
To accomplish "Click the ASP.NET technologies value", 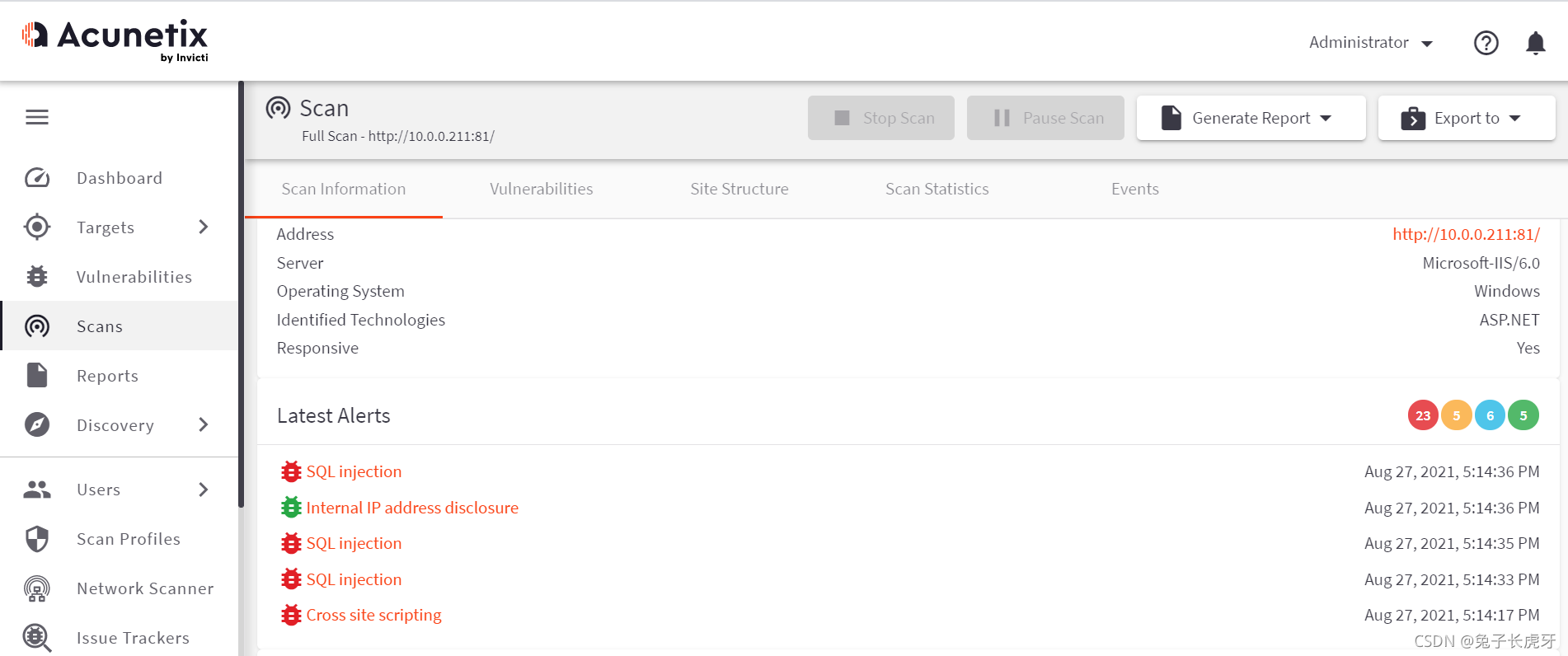I will tap(1509, 320).
